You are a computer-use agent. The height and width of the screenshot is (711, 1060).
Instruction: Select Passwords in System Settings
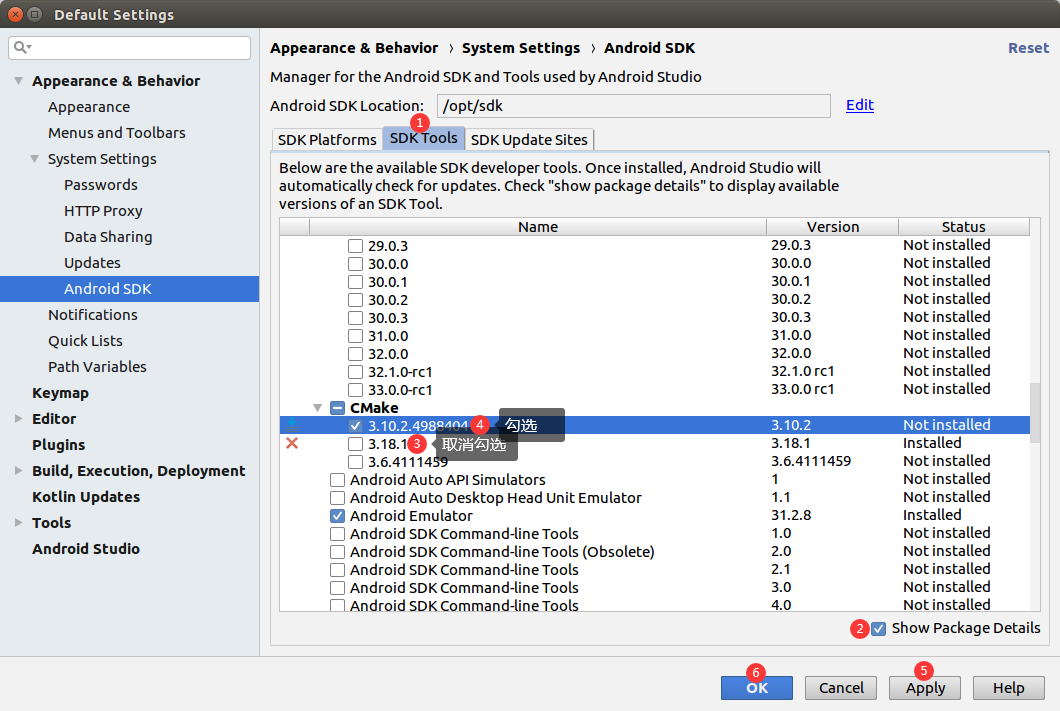101,185
